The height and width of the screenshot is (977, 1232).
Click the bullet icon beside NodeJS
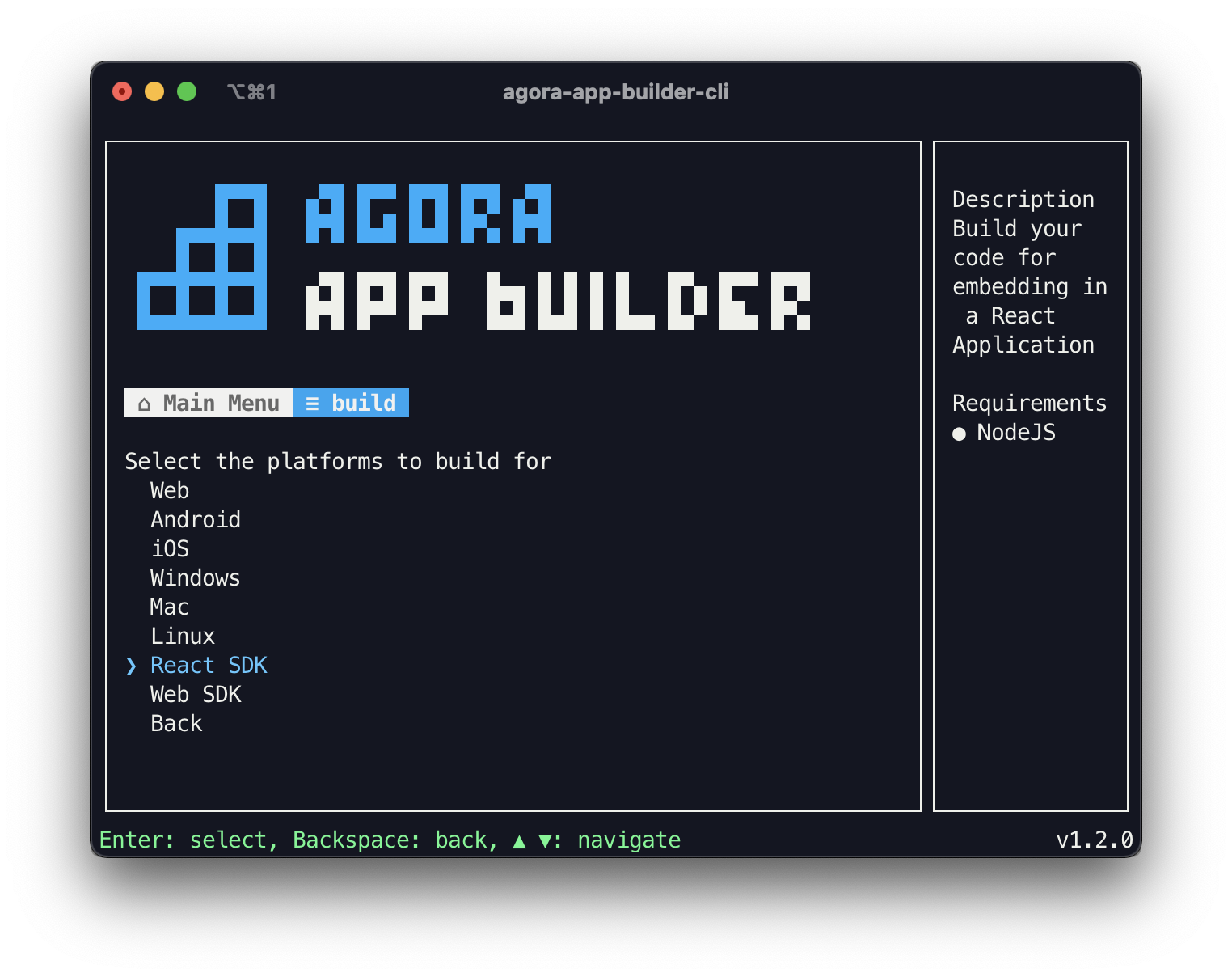point(959,434)
